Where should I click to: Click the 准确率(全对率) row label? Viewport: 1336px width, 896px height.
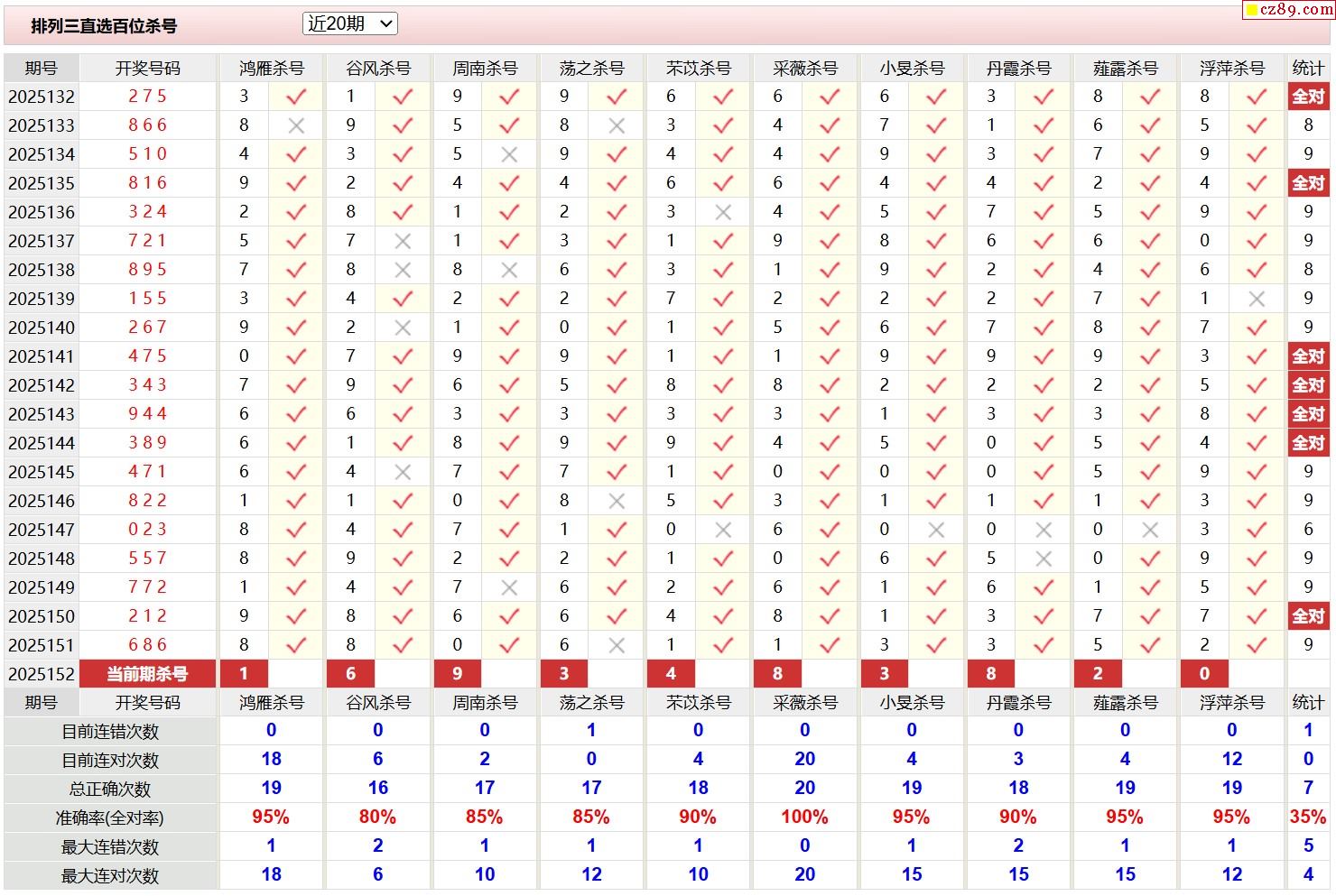tap(110, 818)
